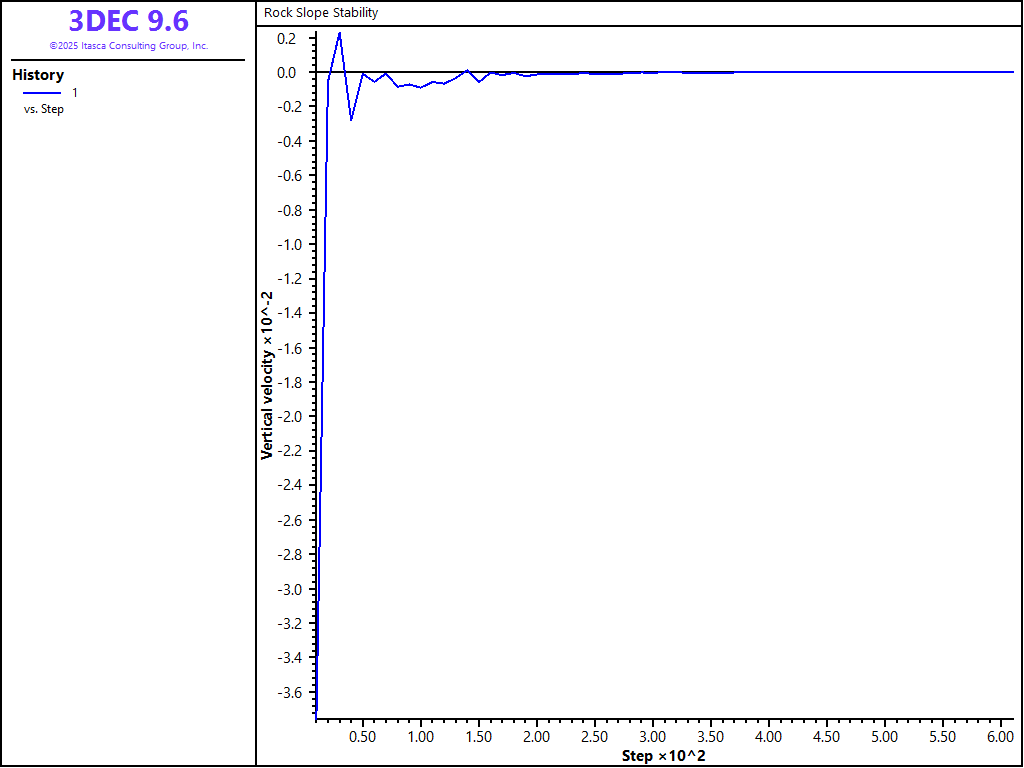1024x768 pixels.
Task: Select the History legend heading
Action: [x=38, y=75]
